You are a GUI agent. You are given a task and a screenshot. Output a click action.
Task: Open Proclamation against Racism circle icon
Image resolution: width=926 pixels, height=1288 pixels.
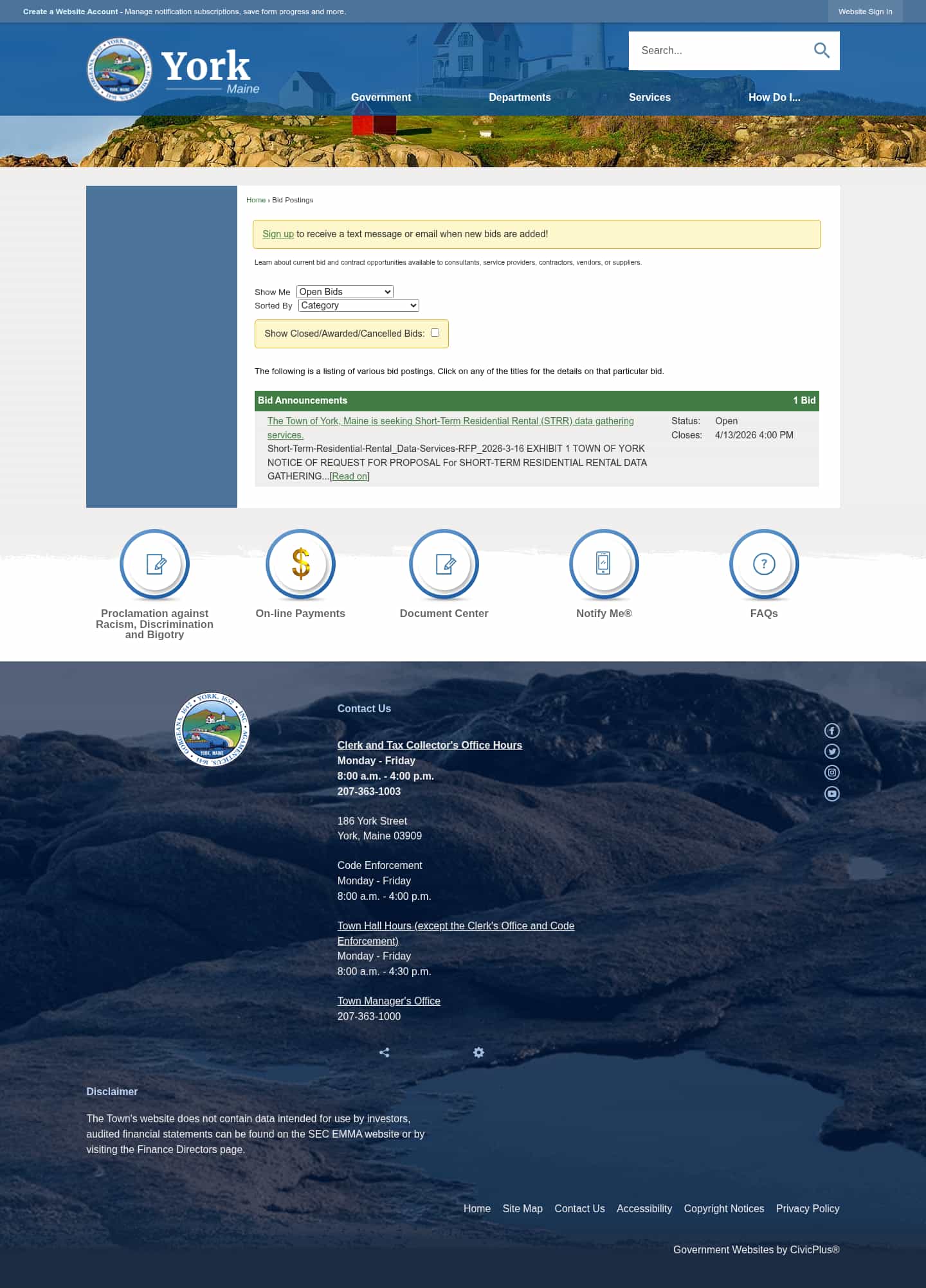154,564
